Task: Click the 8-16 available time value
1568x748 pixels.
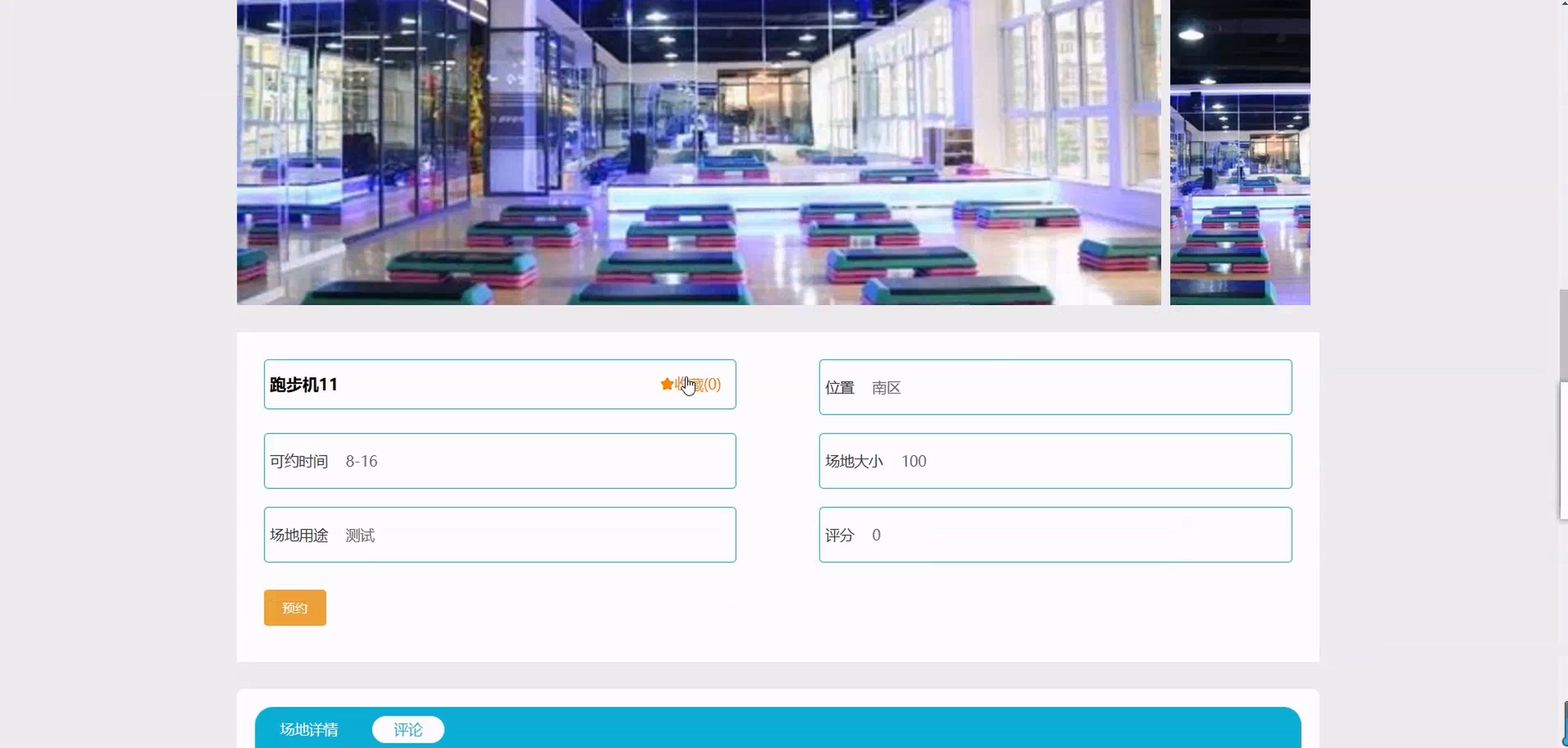Action: coord(361,461)
